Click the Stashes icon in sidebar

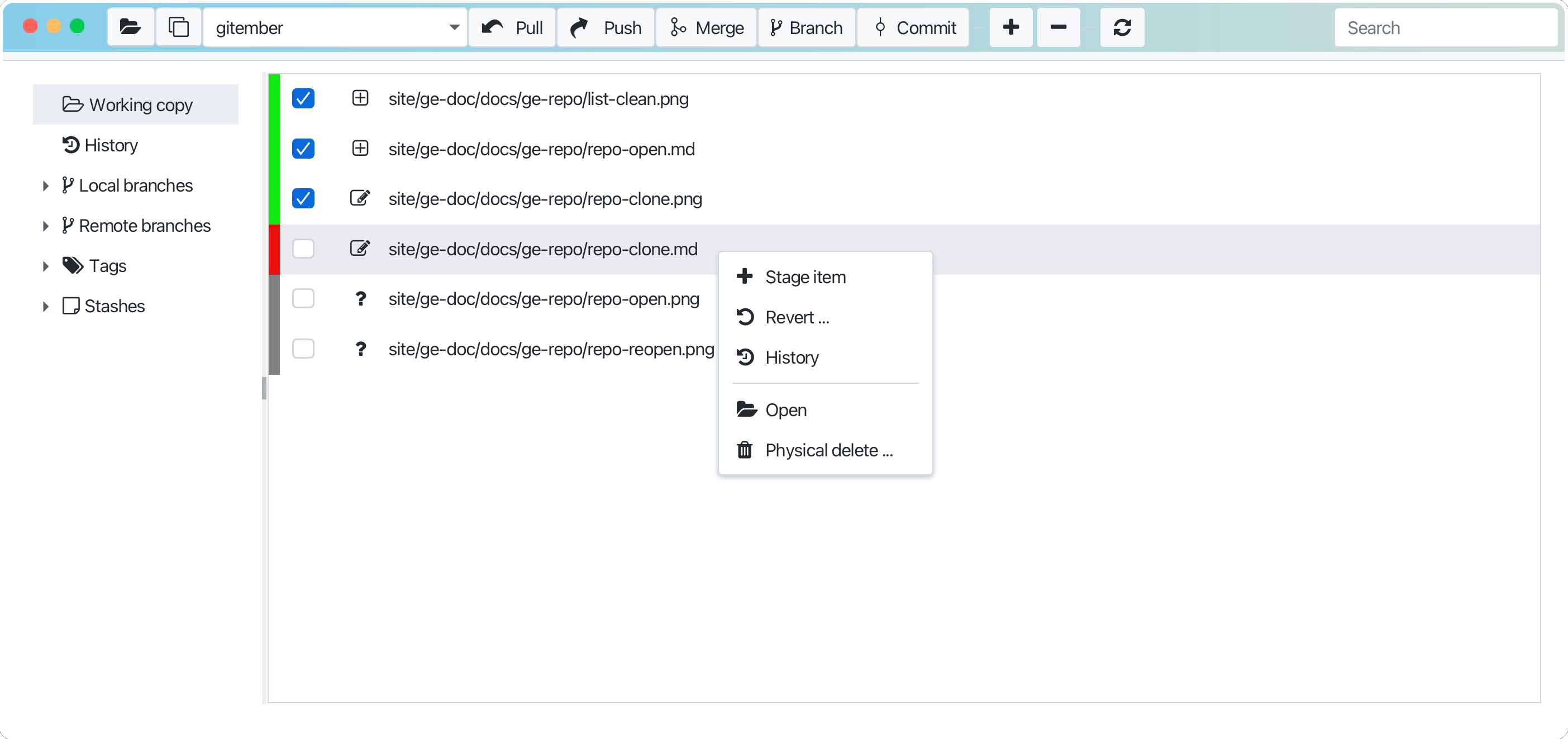[x=70, y=306]
